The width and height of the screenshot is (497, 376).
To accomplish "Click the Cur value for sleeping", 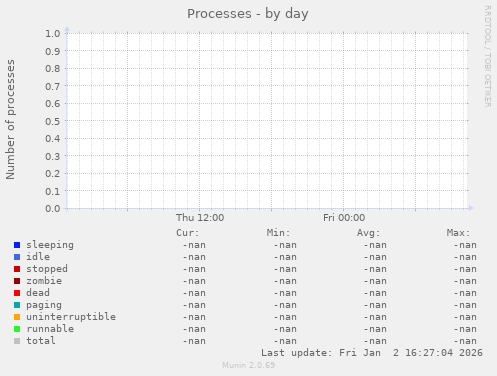I will tap(194, 245).
